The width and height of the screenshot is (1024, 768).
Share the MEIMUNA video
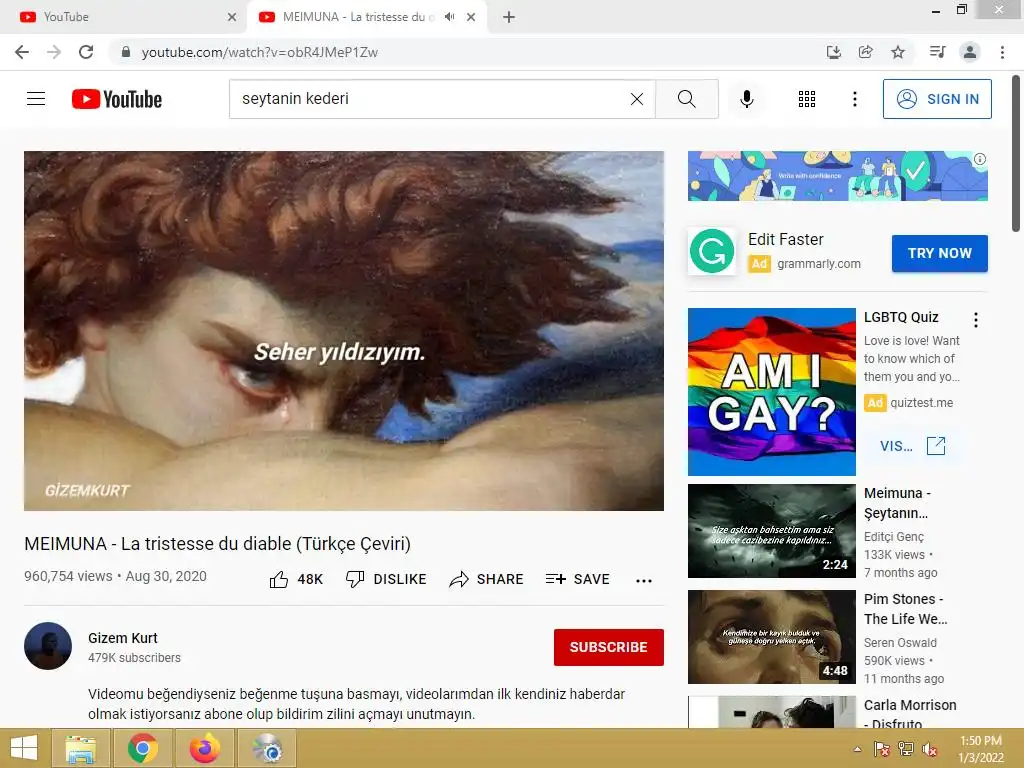(x=487, y=579)
